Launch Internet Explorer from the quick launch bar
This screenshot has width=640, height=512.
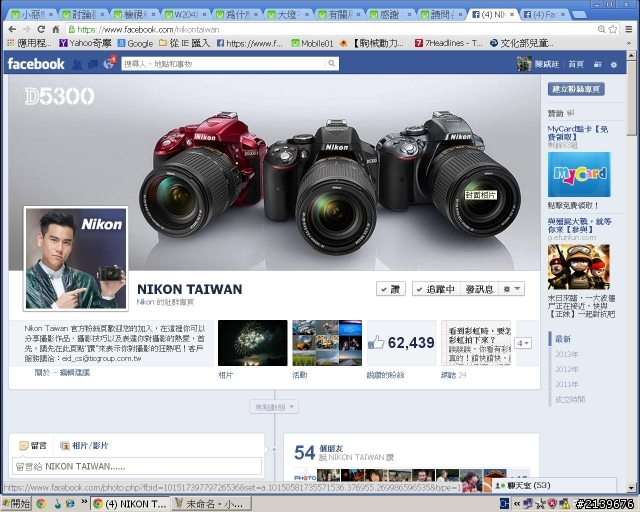70,504
